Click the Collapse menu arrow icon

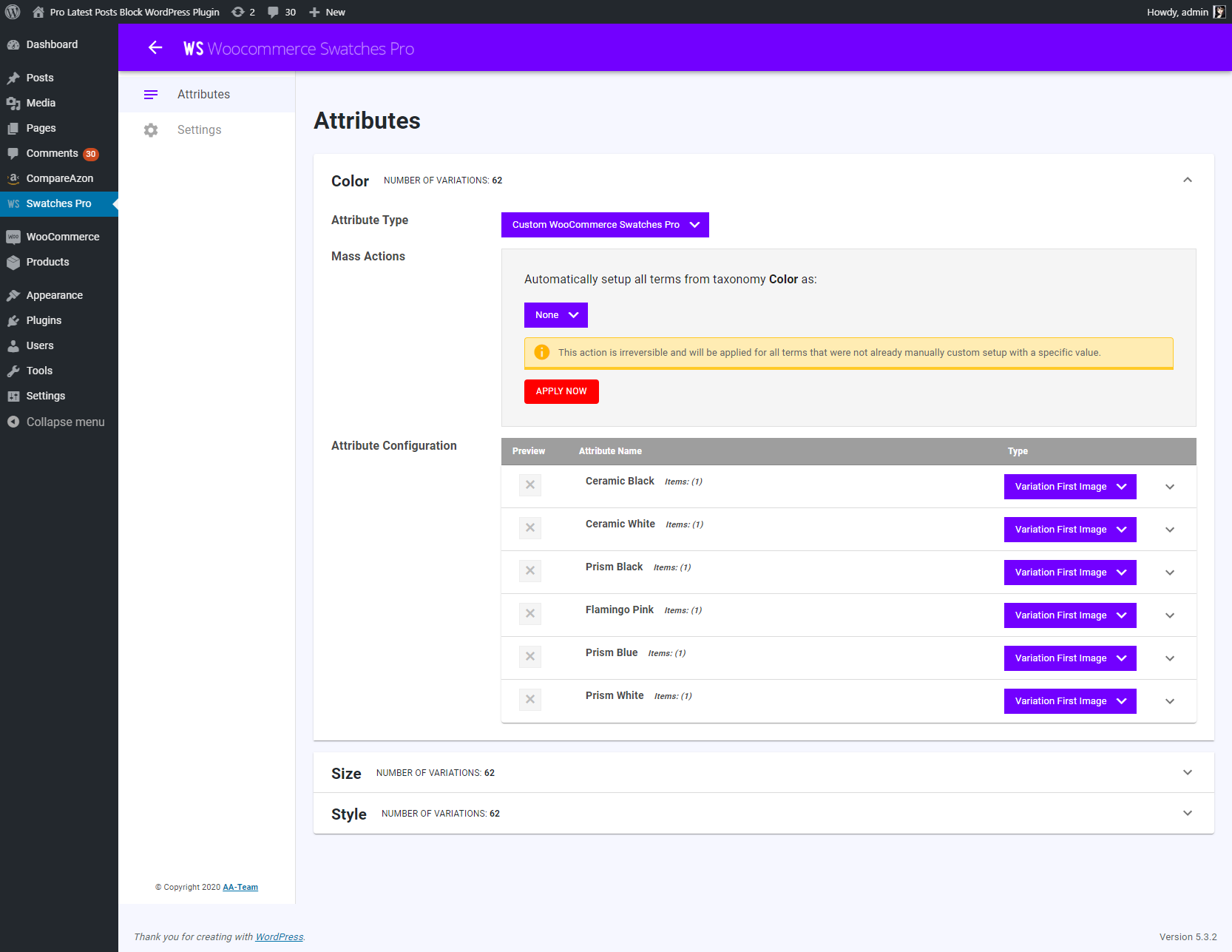pos(13,422)
